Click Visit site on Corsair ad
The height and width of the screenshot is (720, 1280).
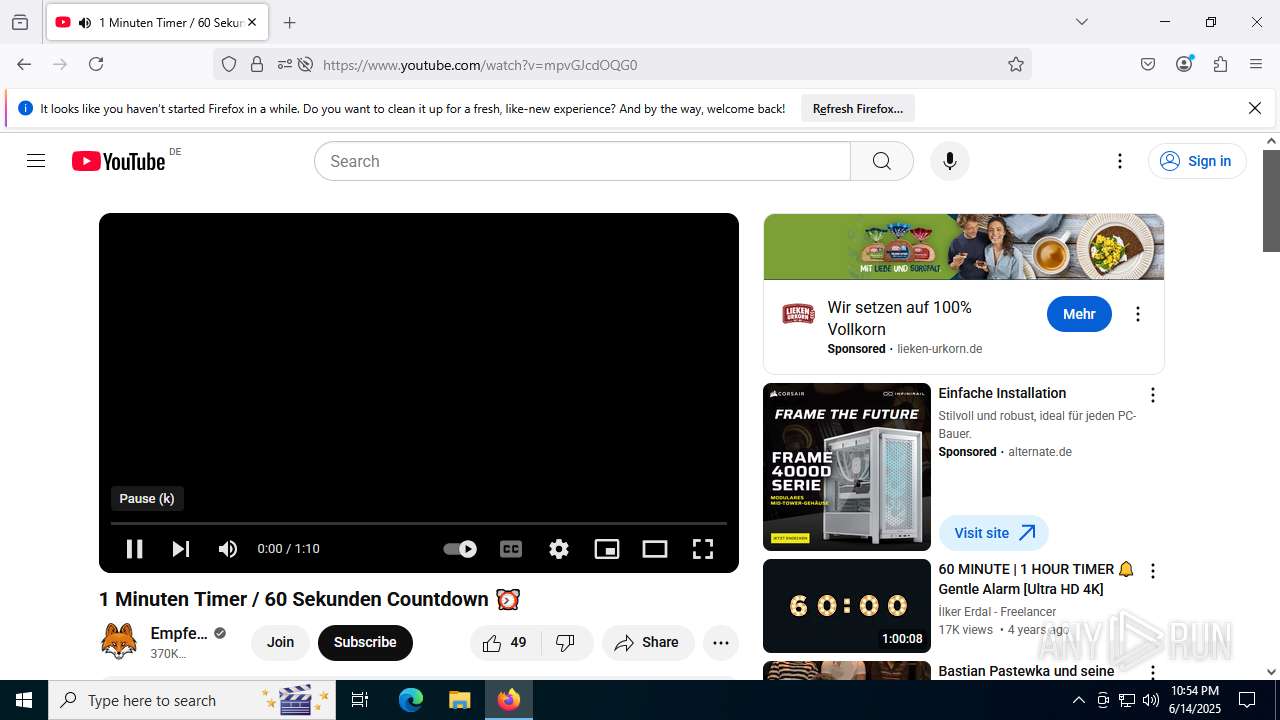tap(993, 533)
